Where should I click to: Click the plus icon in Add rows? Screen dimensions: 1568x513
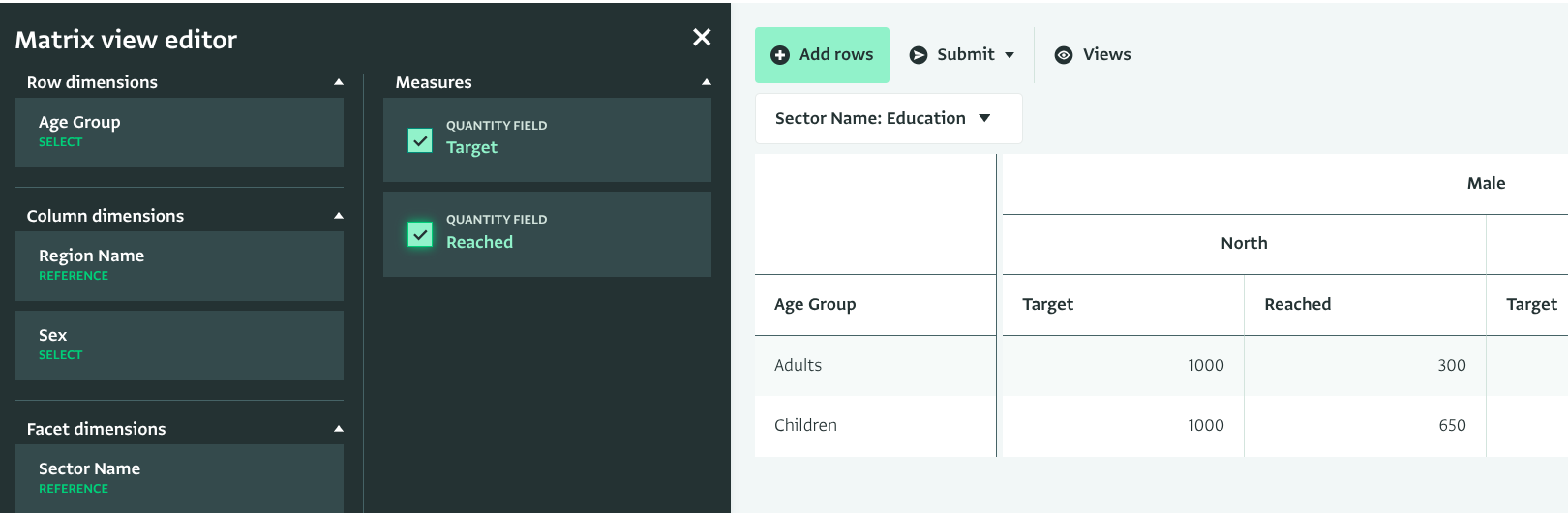[779, 55]
